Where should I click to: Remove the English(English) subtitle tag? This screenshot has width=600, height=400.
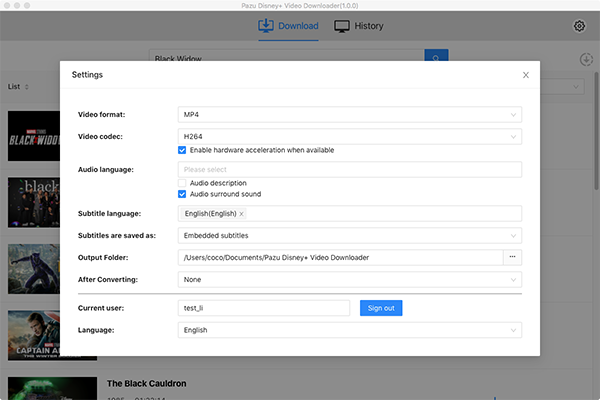241,214
